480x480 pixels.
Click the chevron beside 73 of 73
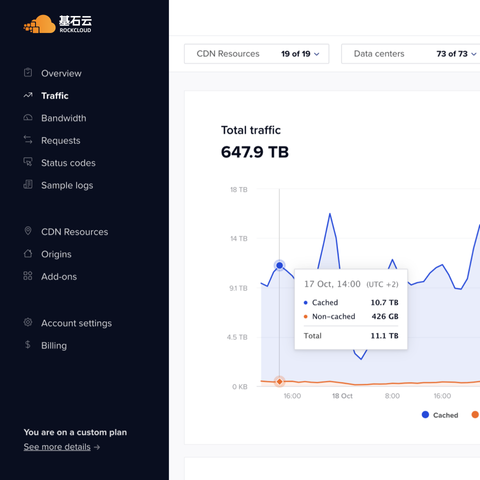click(x=474, y=54)
